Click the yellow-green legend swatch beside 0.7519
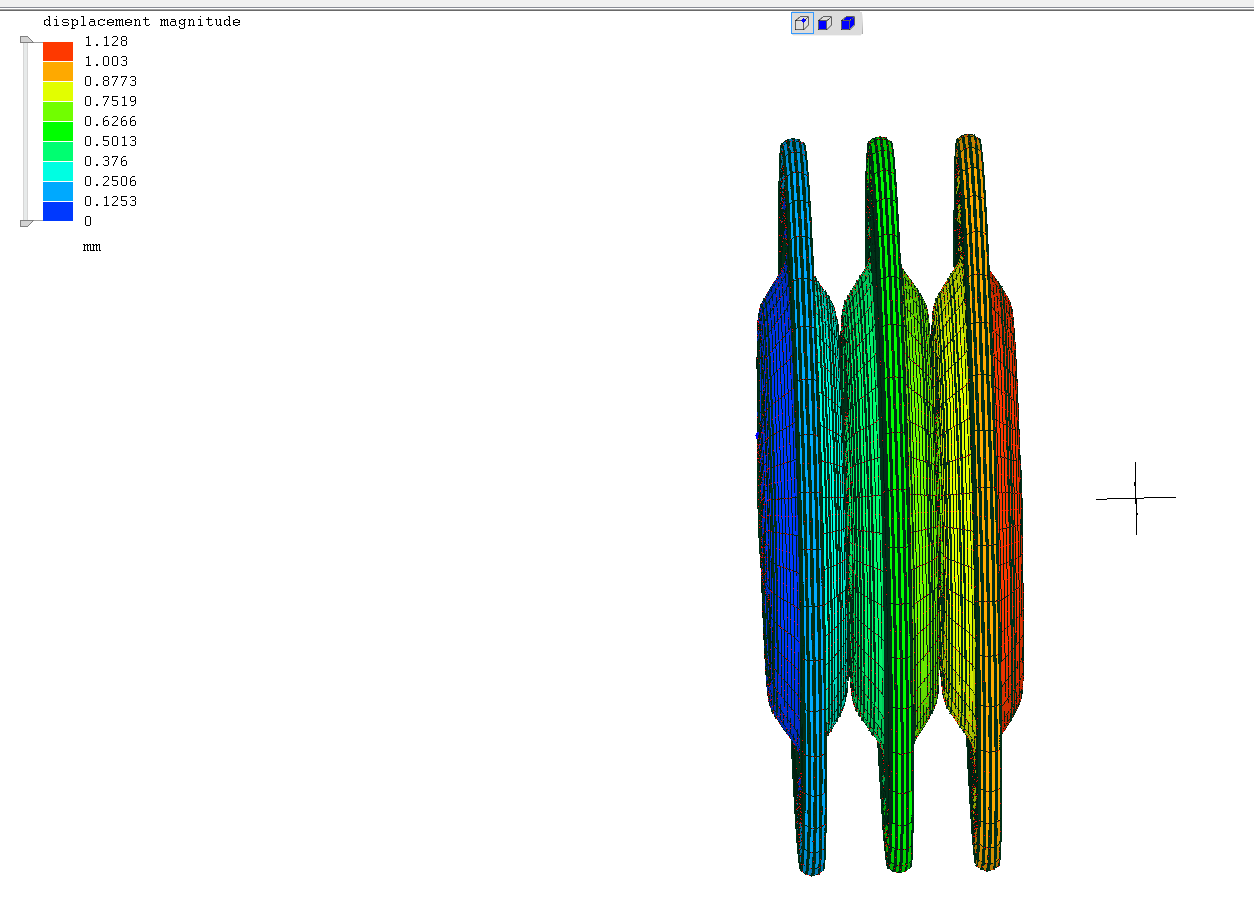The width and height of the screenshot is (1254, 917). coord(58,111)
